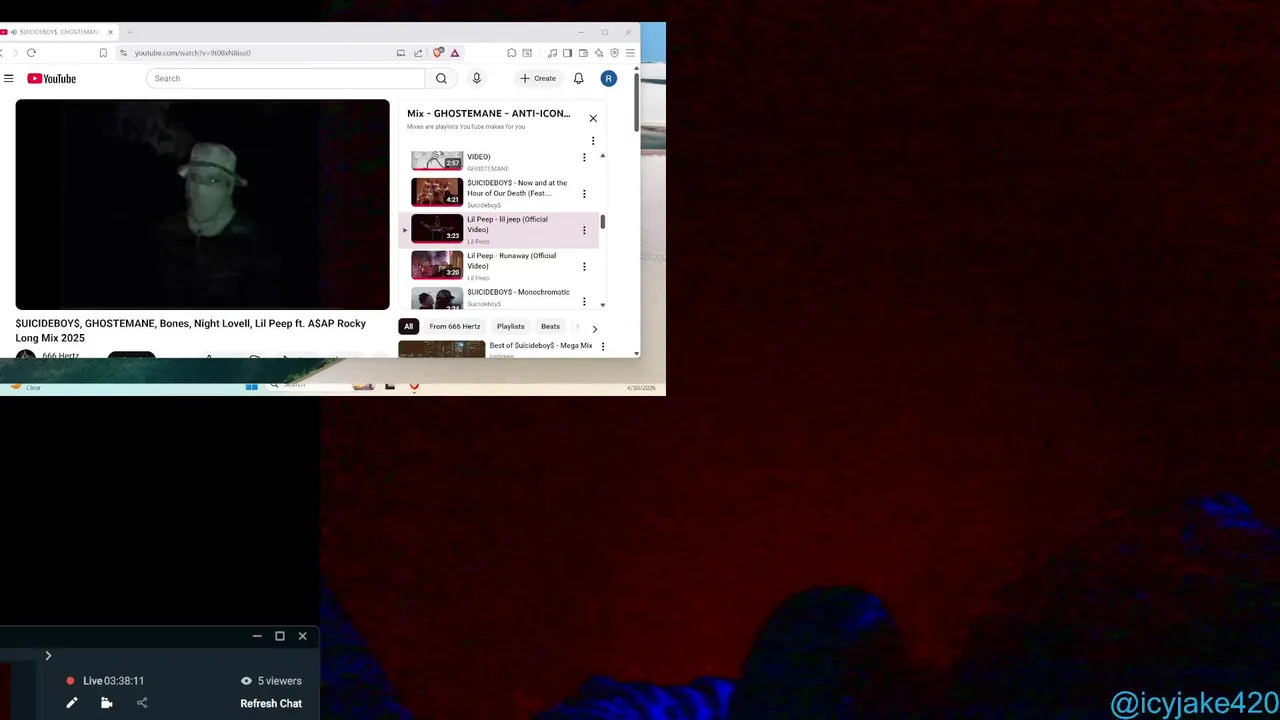Open options for Lil Peep lil jeep

pyautogui.click(x=584, y=230)
